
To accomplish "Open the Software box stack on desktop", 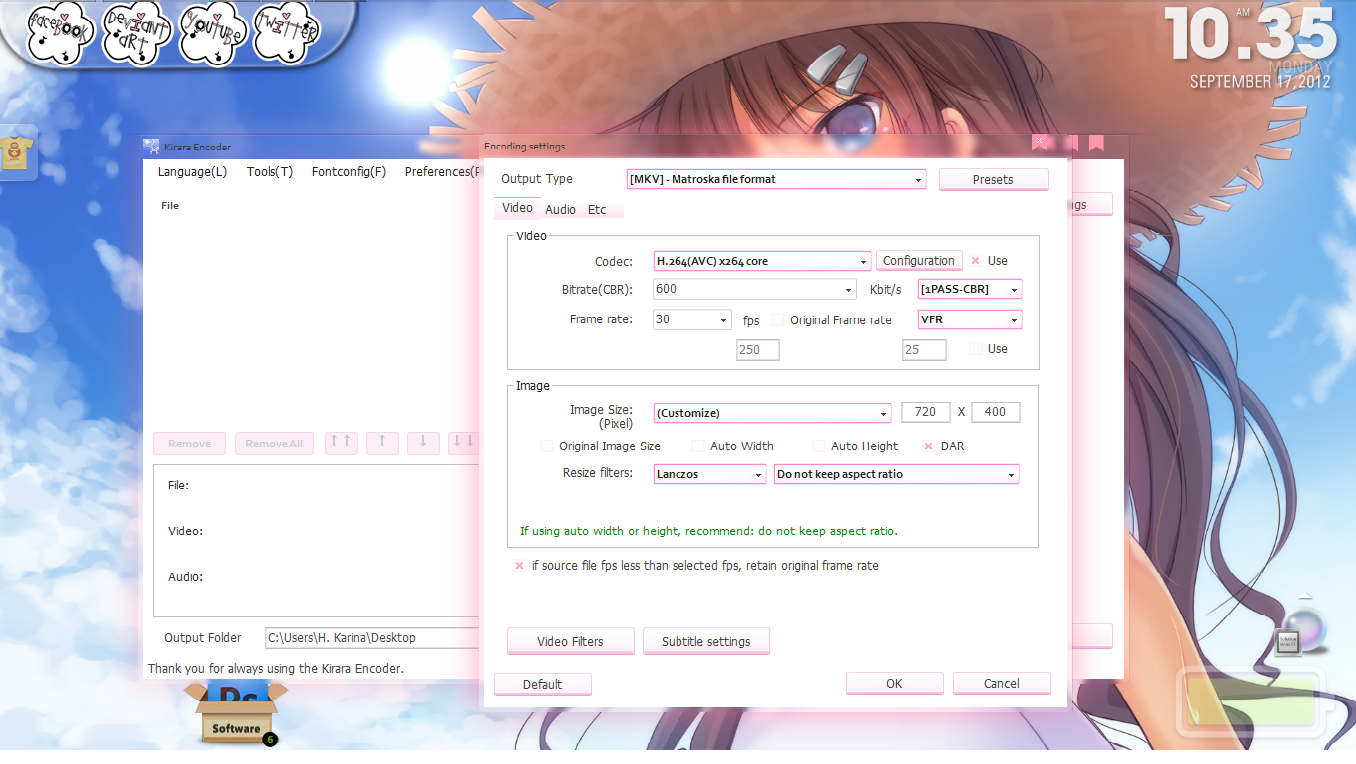I will pyautogui.click(x=236, y=714).
